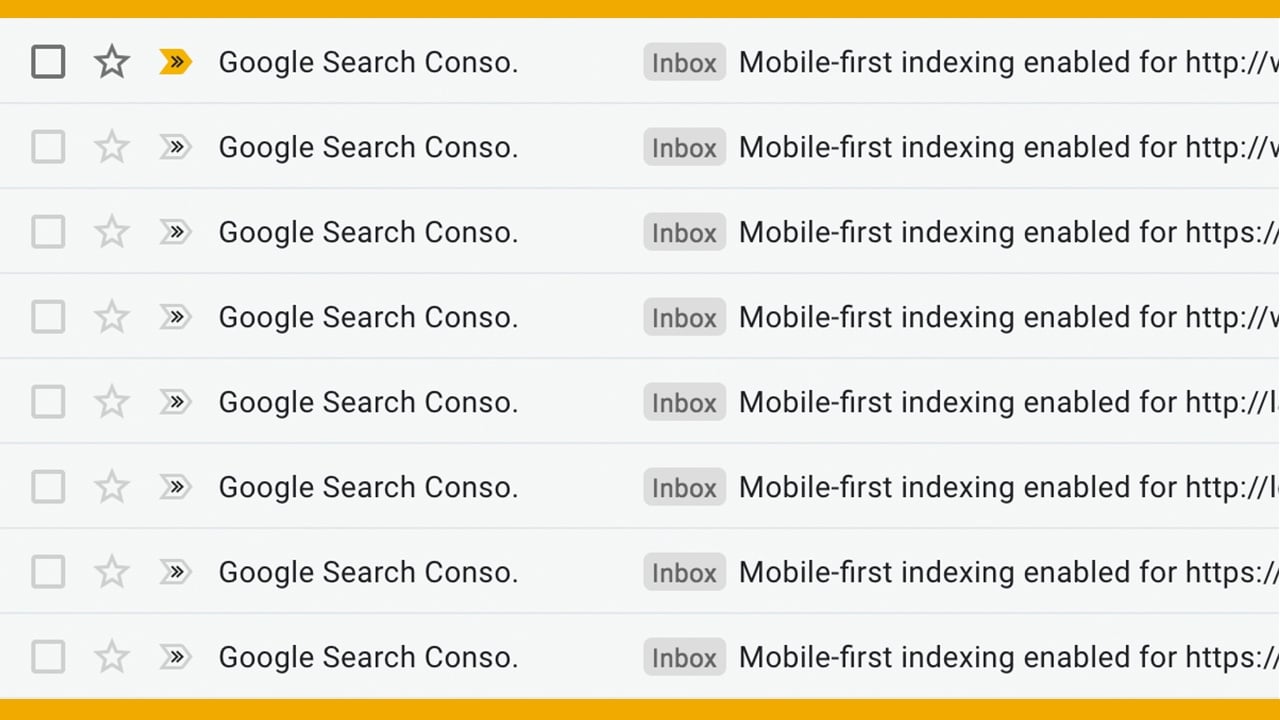The width and height of the screenshot is (1280, 720).
Task: Toggle the importance marker on the fifth email
Action: pyautogui.click(x=175, y=402)
